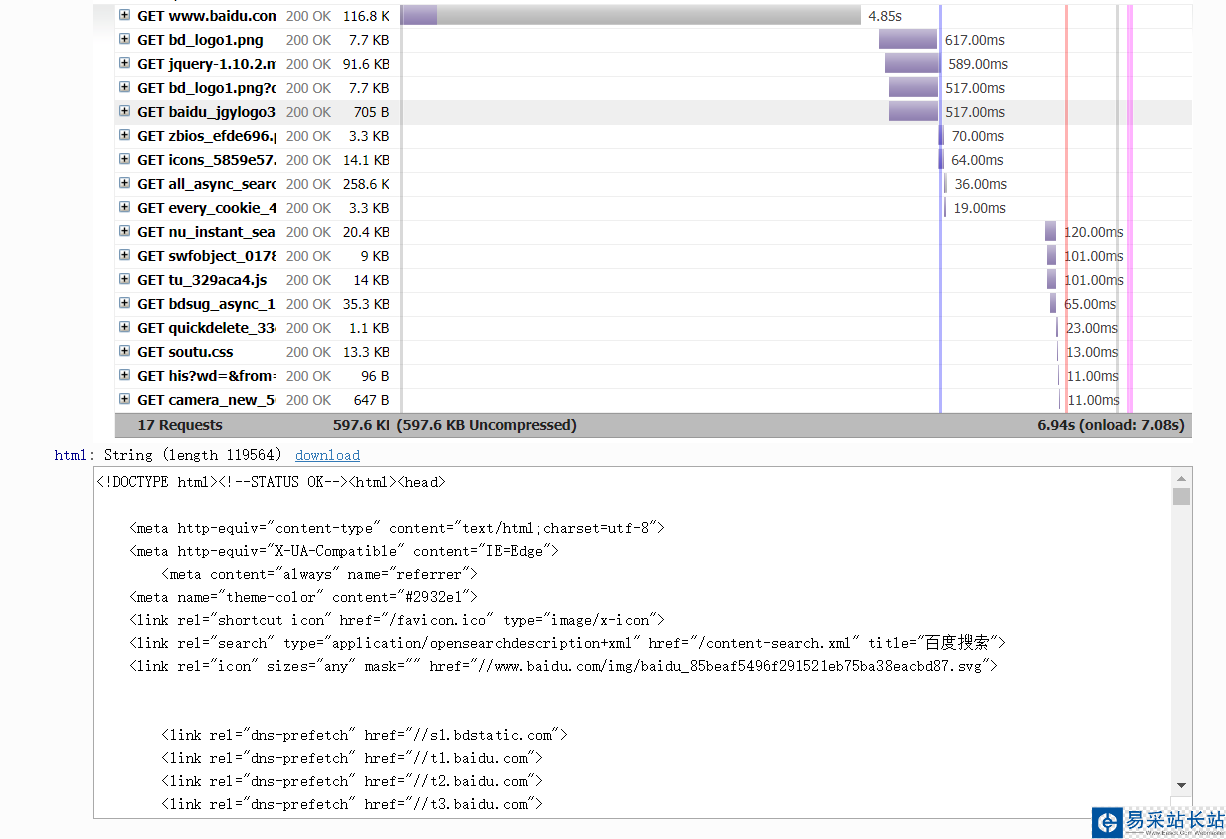Click the 589.00ms jquery timing bar
The width and height of the screenshot is (1226, 839).
913,63
